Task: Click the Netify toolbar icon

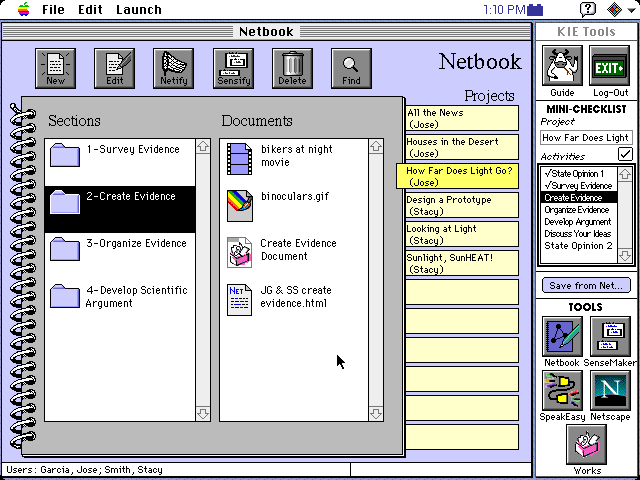Action: coord(173,68)
